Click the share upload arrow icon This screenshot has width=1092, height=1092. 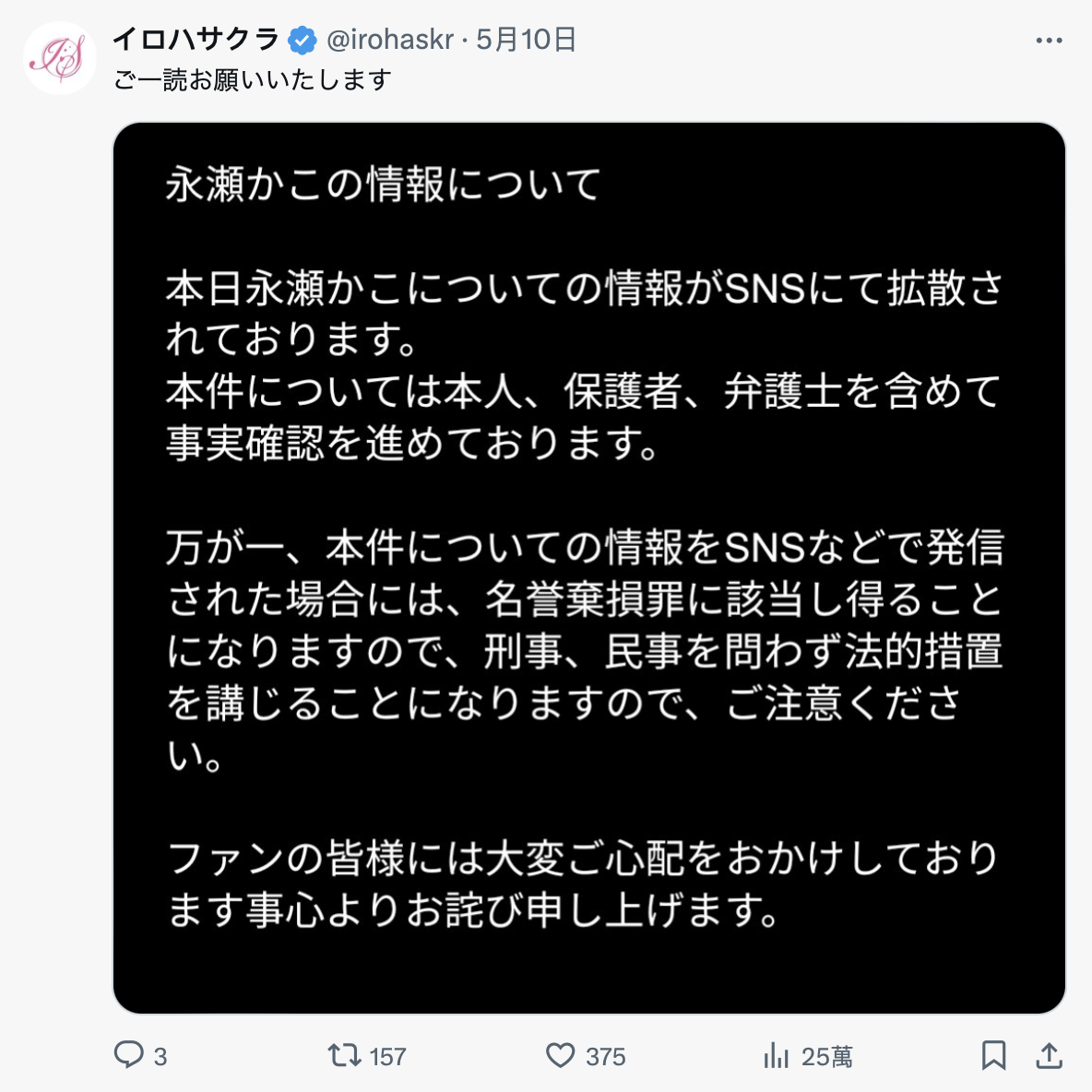(1049, 1054)
